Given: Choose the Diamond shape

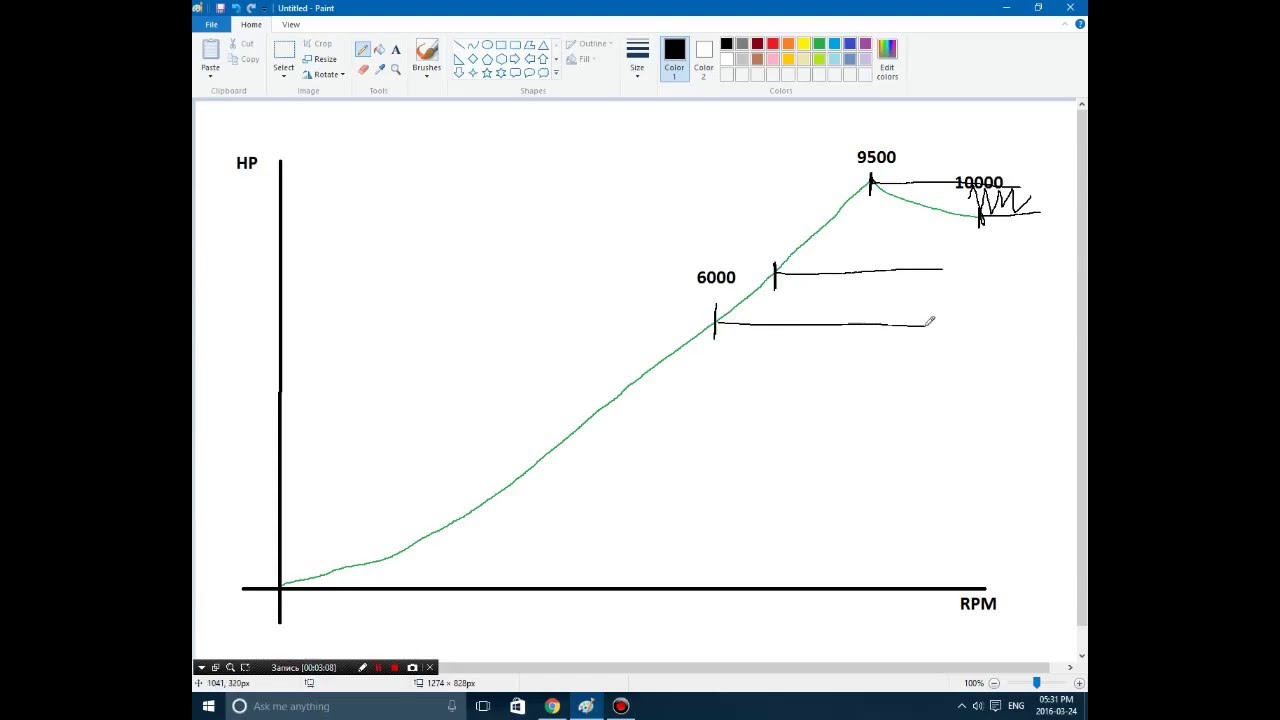Looking at the screenshot, I should (x=473, y=59).
